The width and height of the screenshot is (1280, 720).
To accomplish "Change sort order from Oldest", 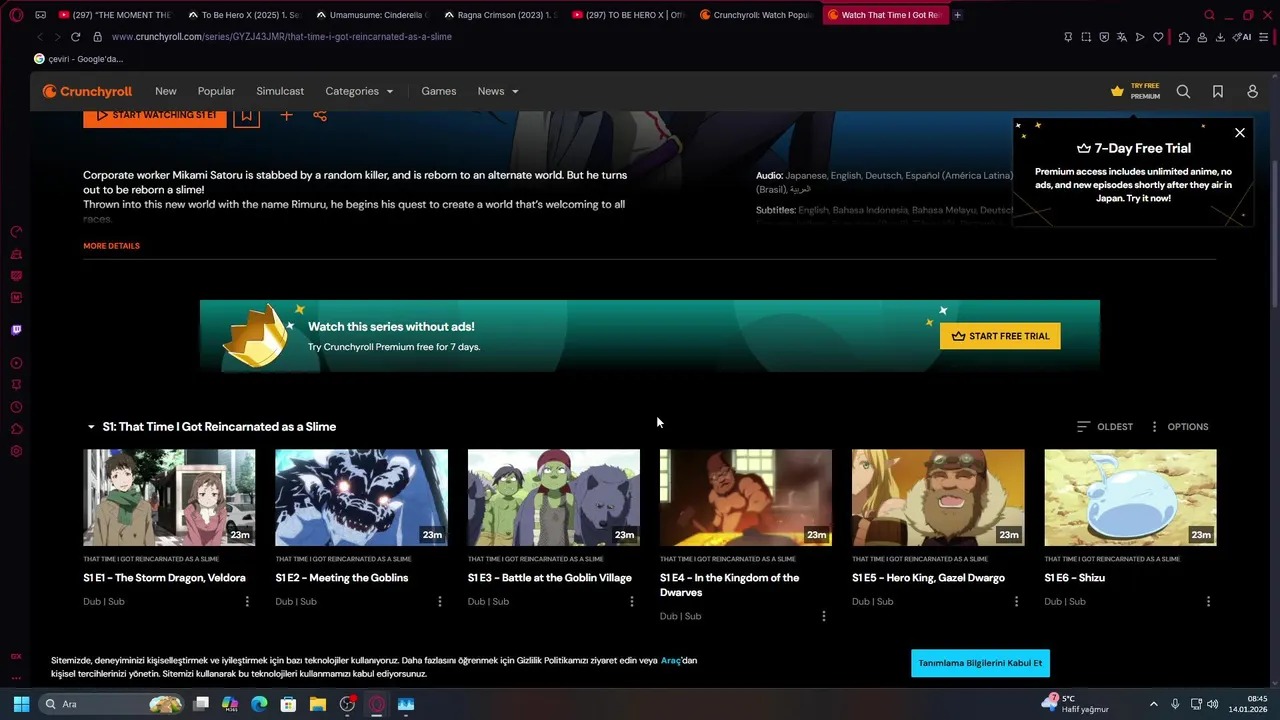I will 1105,427.
